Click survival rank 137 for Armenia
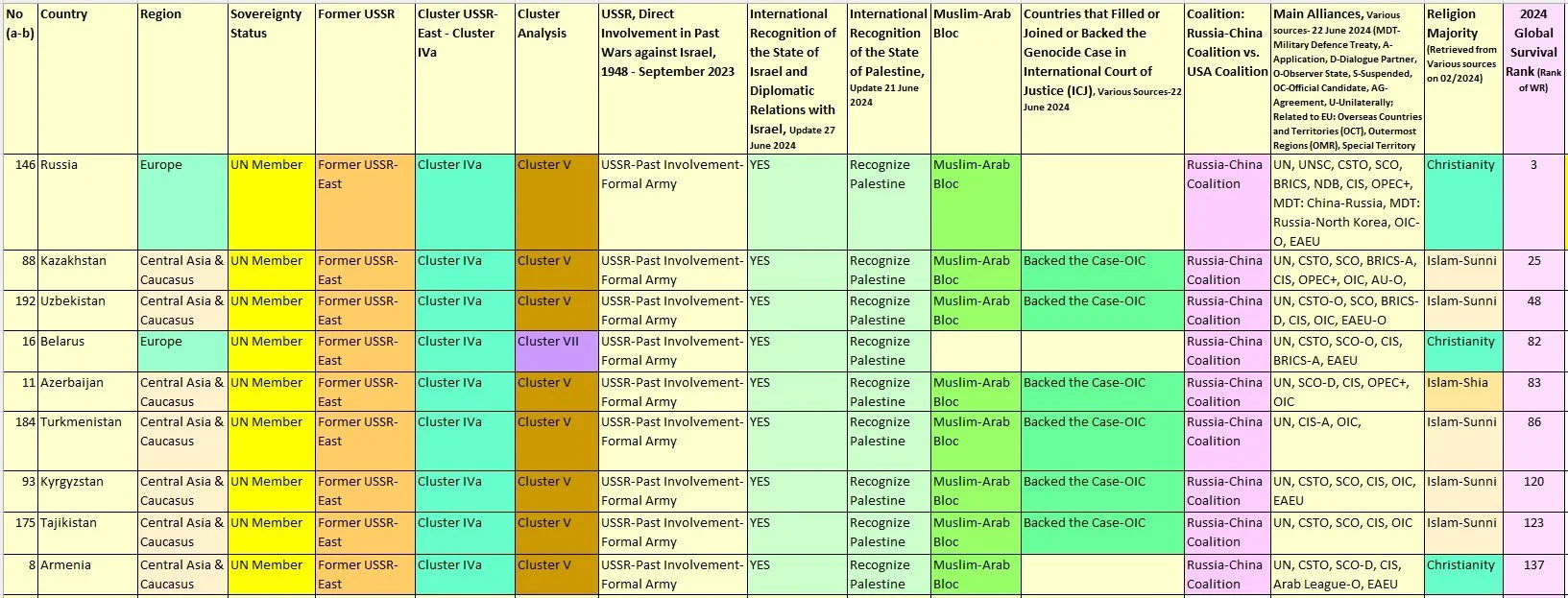 coord(1533,574)
